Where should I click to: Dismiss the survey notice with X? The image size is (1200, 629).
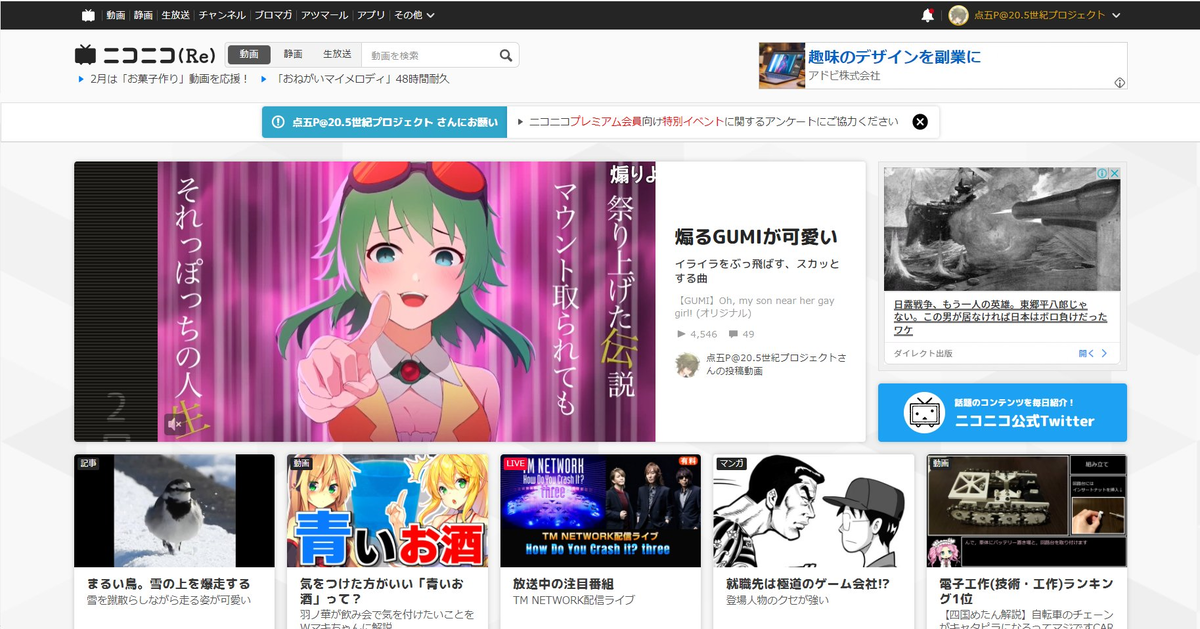point(920,122)
